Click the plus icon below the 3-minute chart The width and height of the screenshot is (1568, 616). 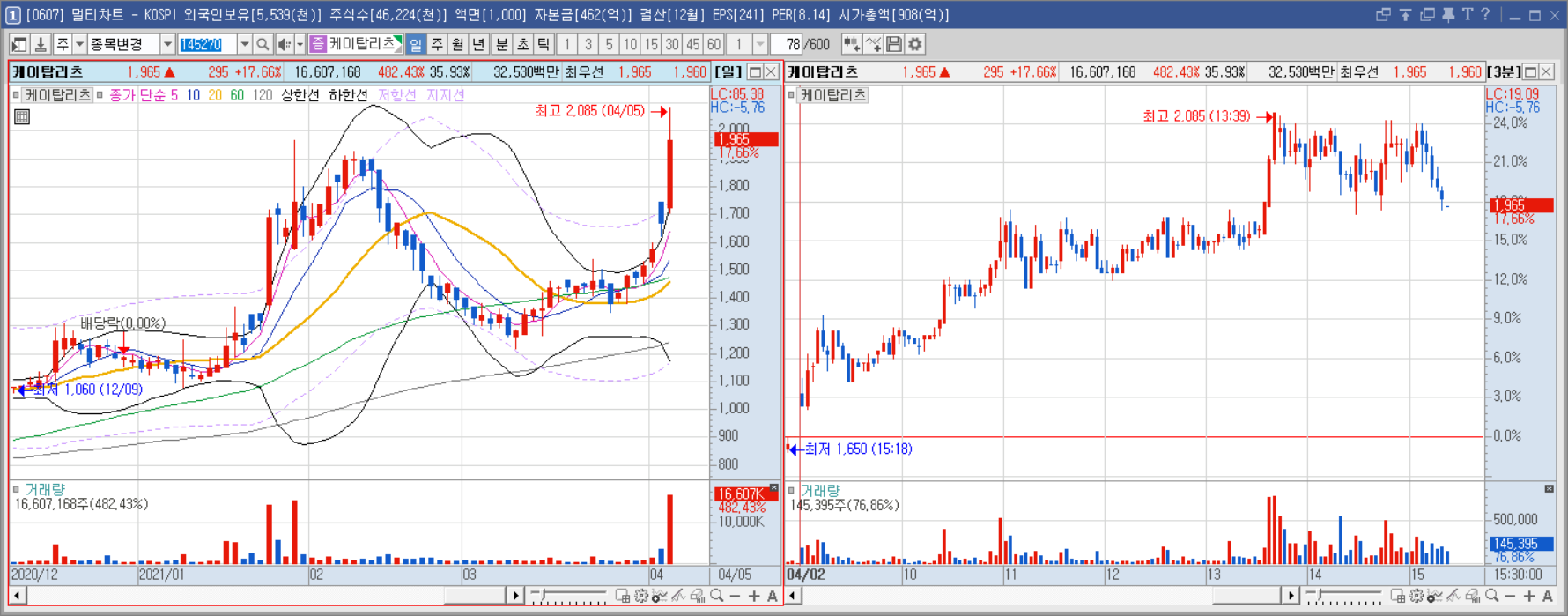pyautogui.click(x=1528, y=597)
